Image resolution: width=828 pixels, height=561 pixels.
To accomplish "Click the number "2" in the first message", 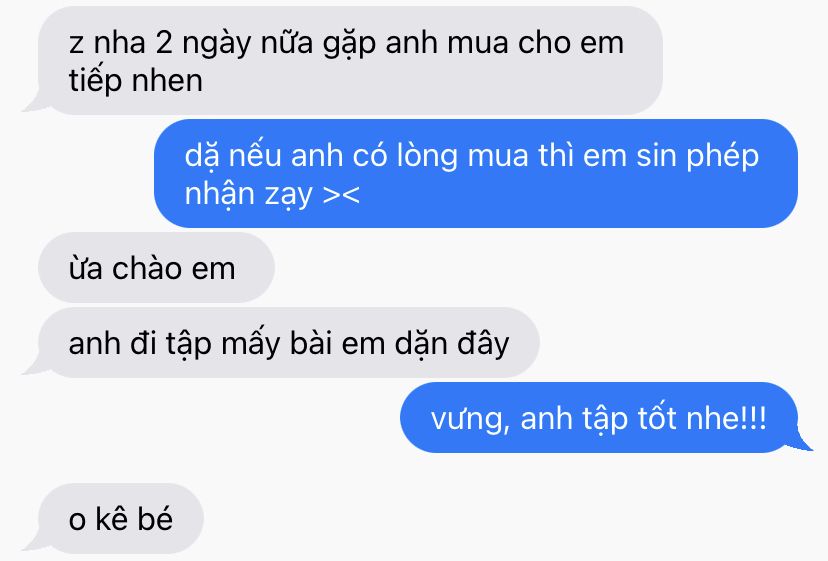I will click(x=164, y=43).
